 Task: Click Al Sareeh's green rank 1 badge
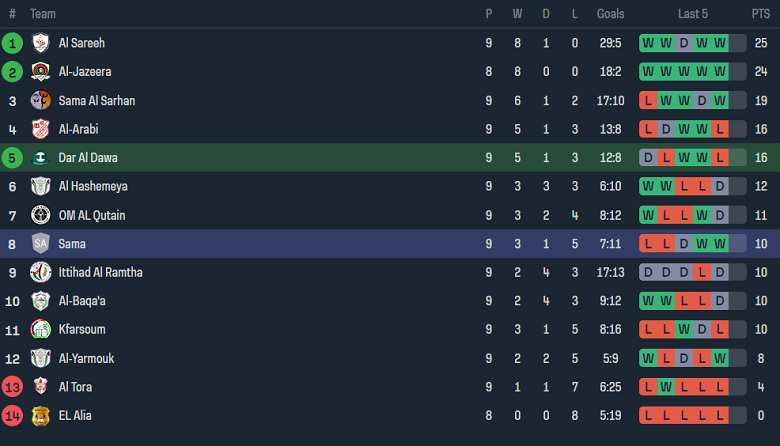[x=12, y=43]
